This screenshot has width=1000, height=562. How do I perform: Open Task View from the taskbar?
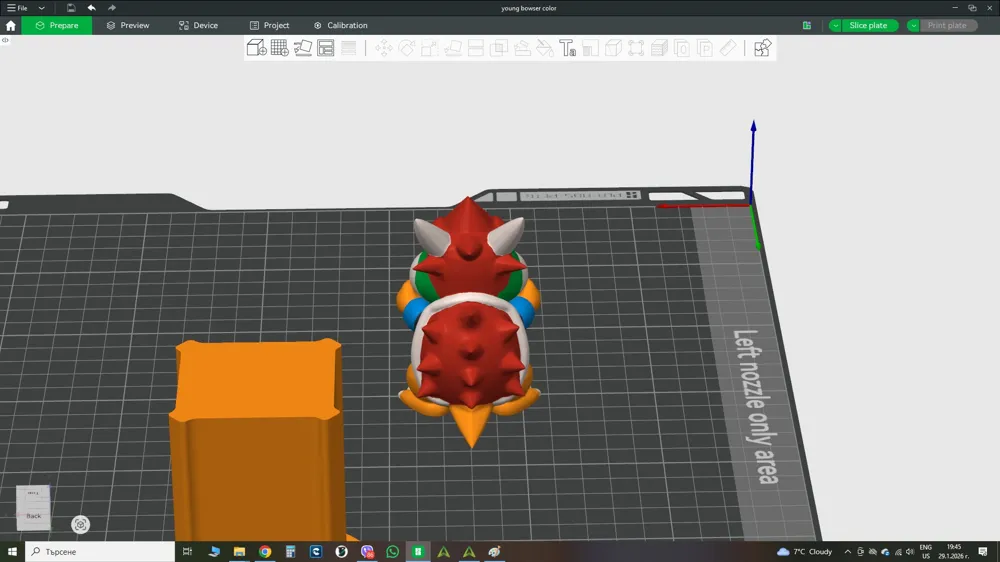pyautogui.click(x=188, y=551)
